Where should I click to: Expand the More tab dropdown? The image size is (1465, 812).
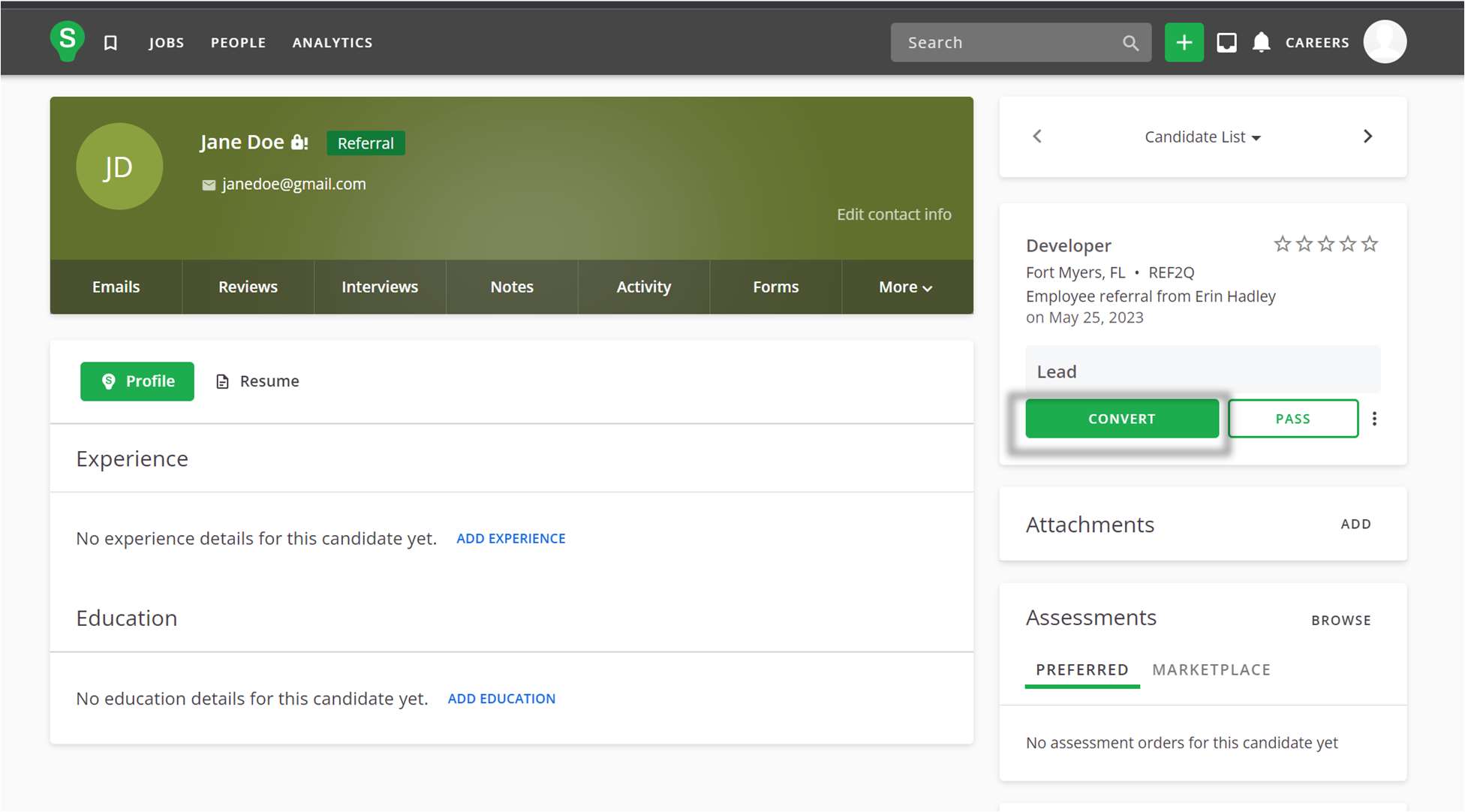pyautogui.click(x=906, y=287)
